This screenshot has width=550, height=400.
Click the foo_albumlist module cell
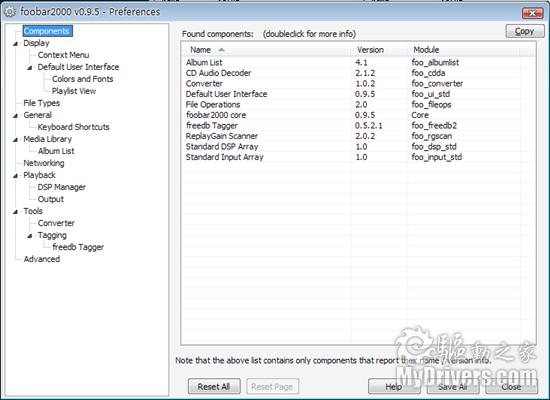pos(435,63)
